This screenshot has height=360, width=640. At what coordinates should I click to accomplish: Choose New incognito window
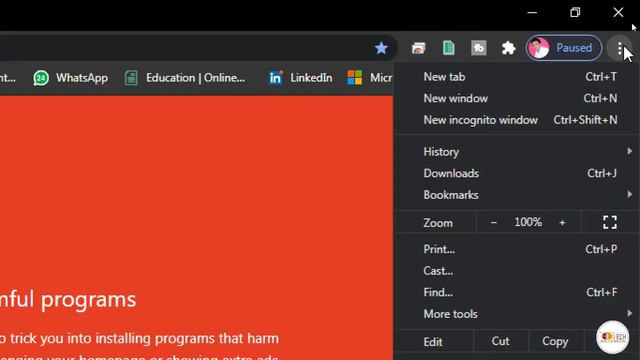(x=516, y=120)
